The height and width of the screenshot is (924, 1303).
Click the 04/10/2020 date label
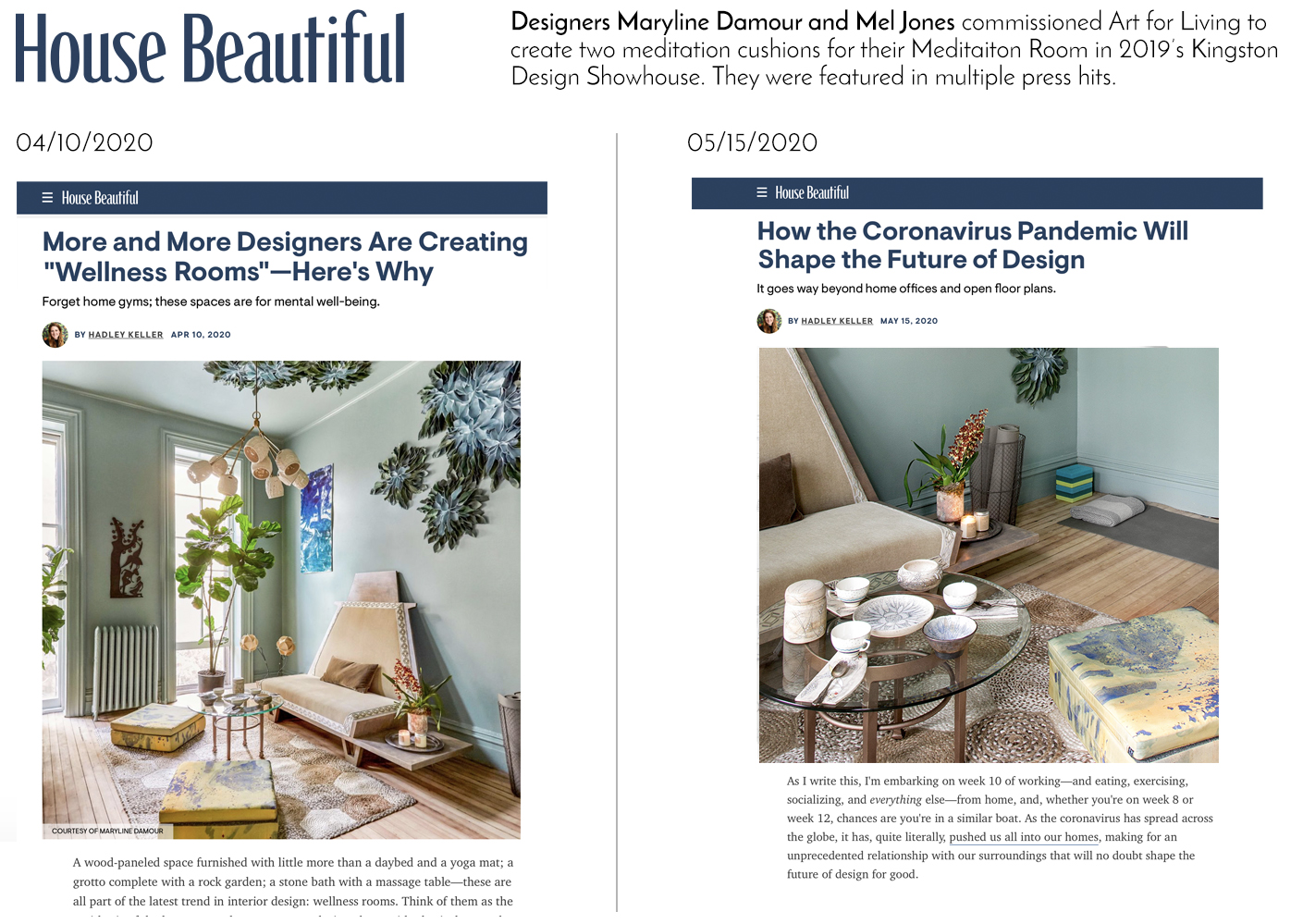pyautogui.click(x=85, y=142)
